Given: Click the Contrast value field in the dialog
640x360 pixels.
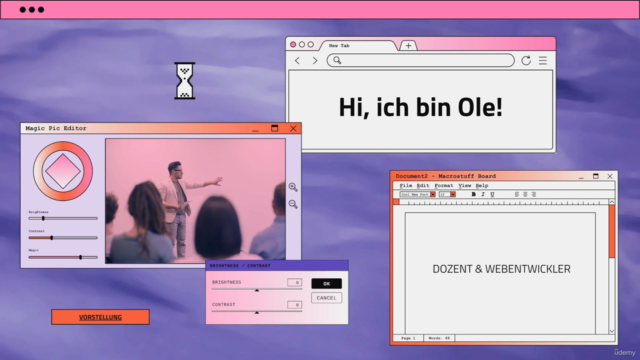Looking at the screenshot, I should [x=294, y=305].
